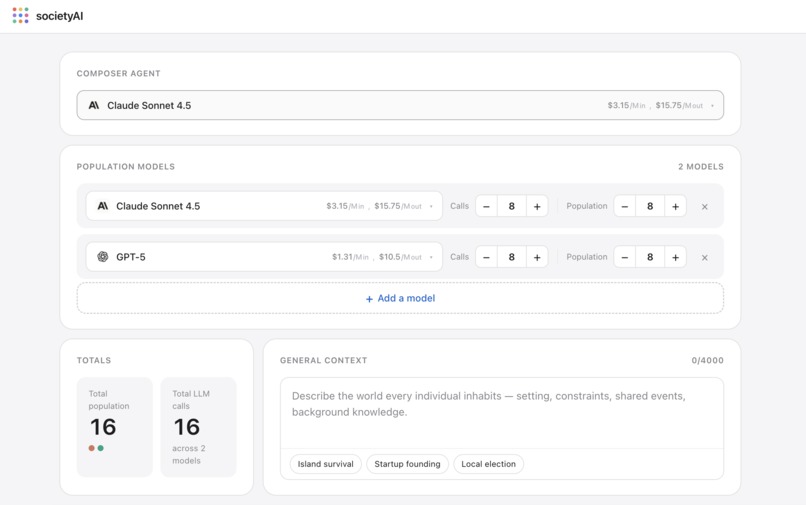This screenshot has width=806, height=505.
Task: Click the OpenAI icon beside GPT-5
Action: point(103,257)
